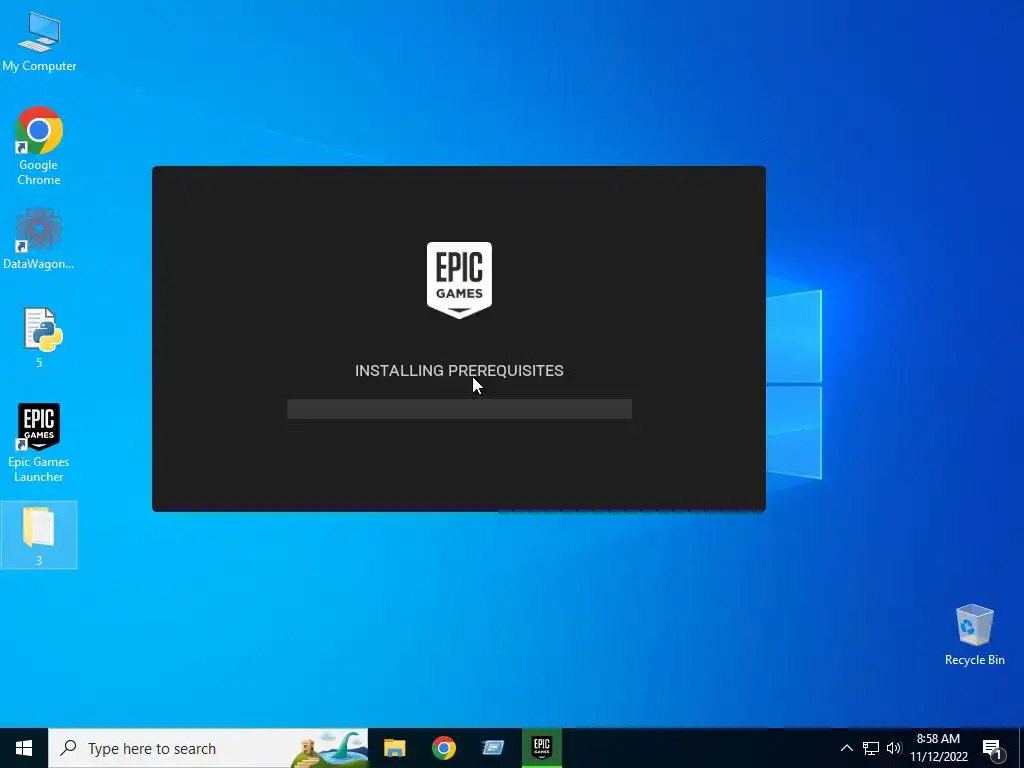Click the INSTALLING PREREQUISITES text
This screenshot has width=1024, height=768.
[x=459, y=370]
